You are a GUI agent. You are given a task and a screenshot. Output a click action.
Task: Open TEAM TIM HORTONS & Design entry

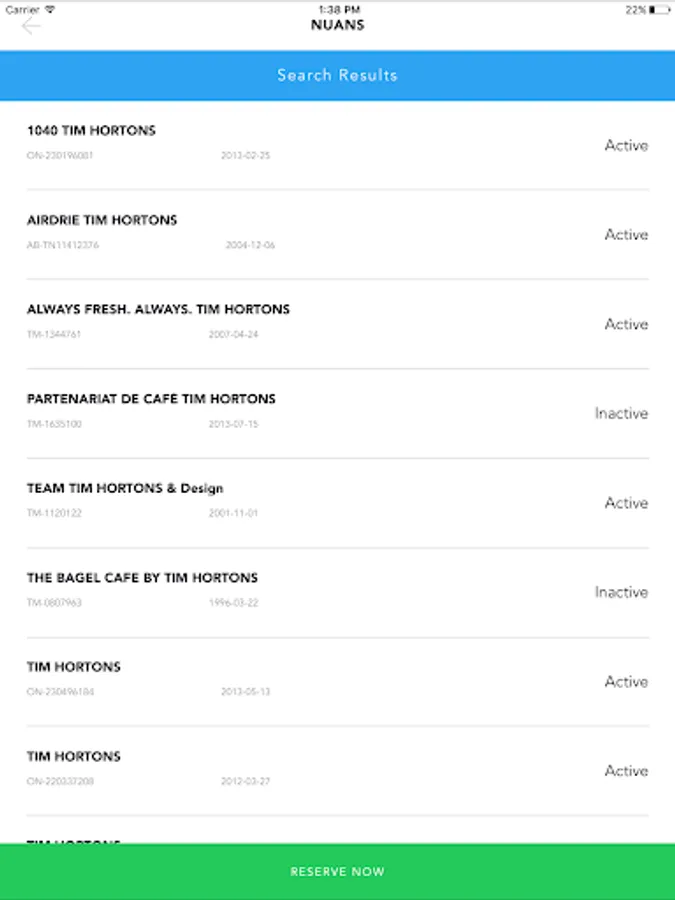tap(125, 489)
